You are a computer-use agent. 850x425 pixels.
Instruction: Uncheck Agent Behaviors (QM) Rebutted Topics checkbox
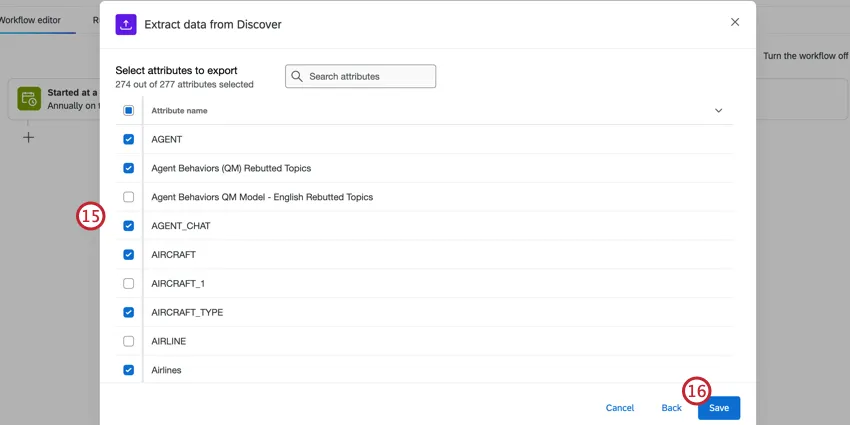[x=128, y=168]
